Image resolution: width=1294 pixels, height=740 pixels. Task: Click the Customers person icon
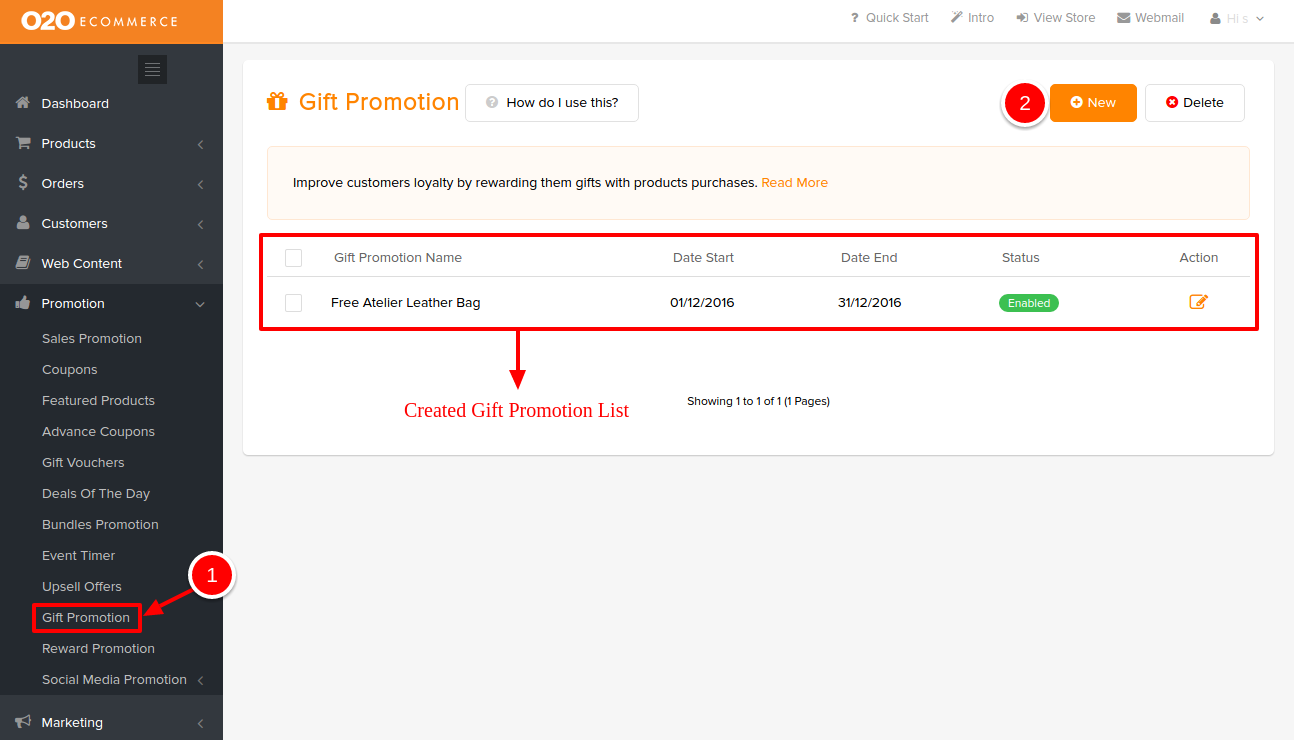tap(23, 223)
